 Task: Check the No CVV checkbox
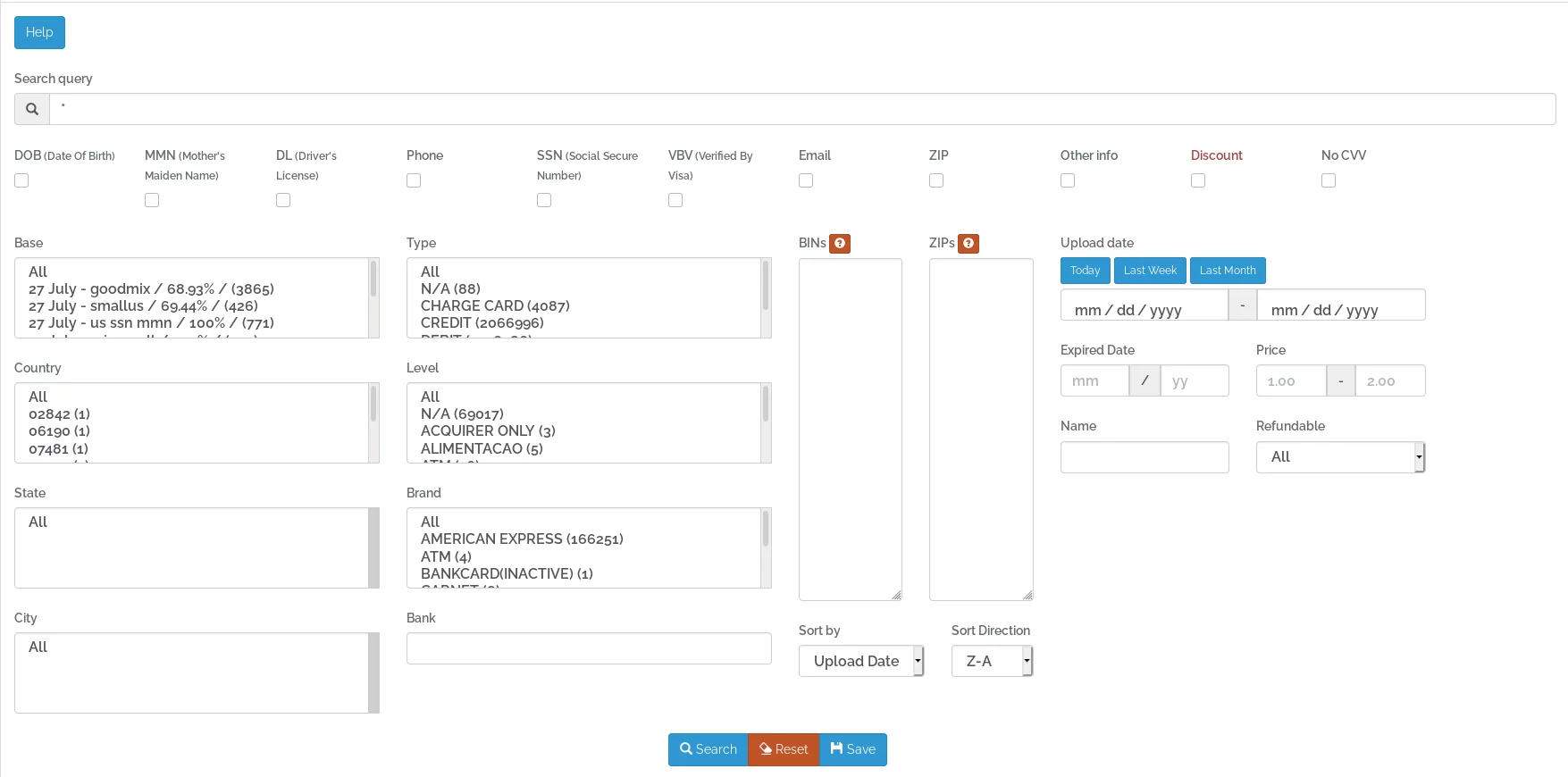pos(1329,180)
